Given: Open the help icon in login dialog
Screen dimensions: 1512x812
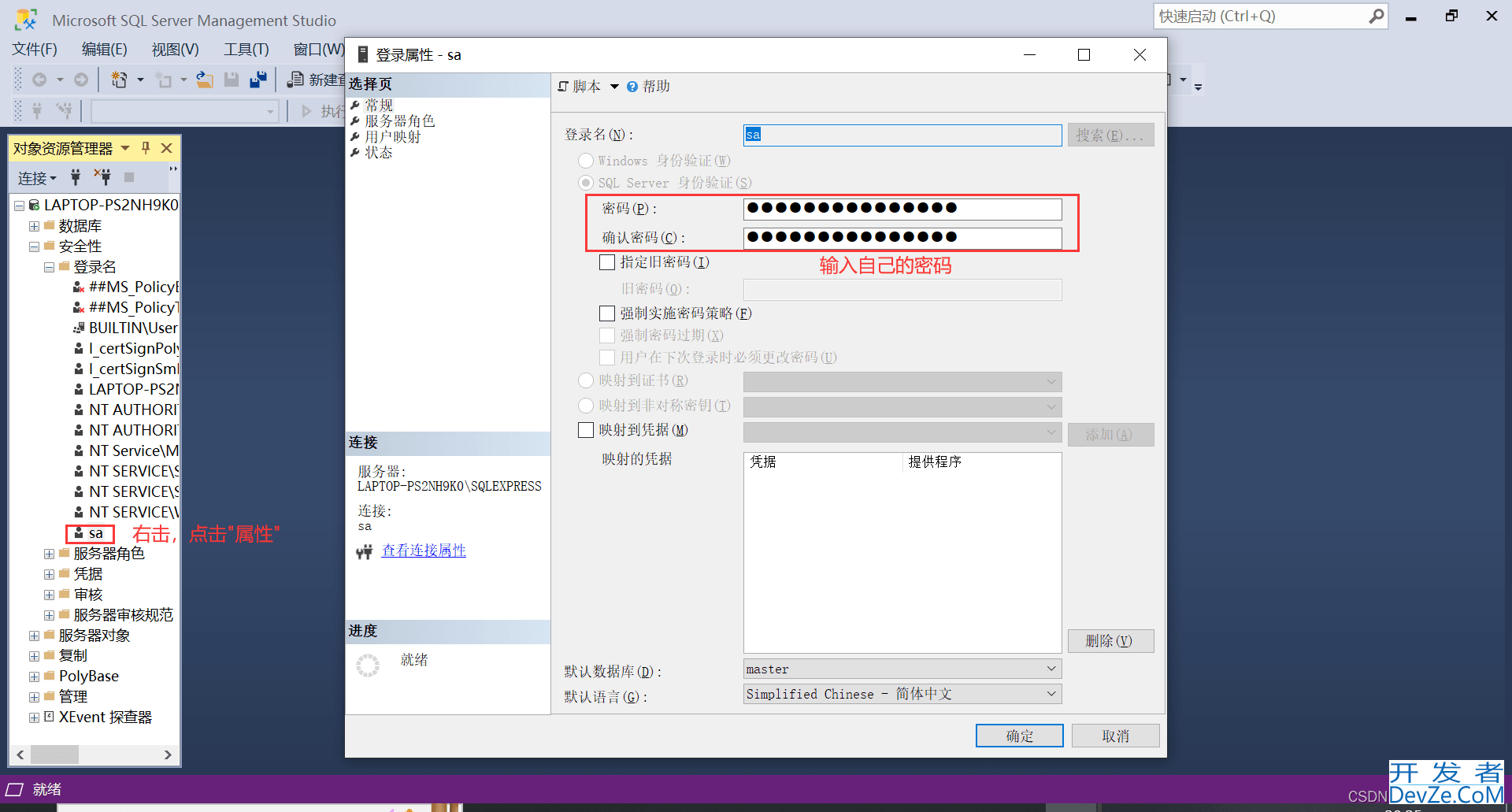Looking at the screenshot, I should 632,87.
